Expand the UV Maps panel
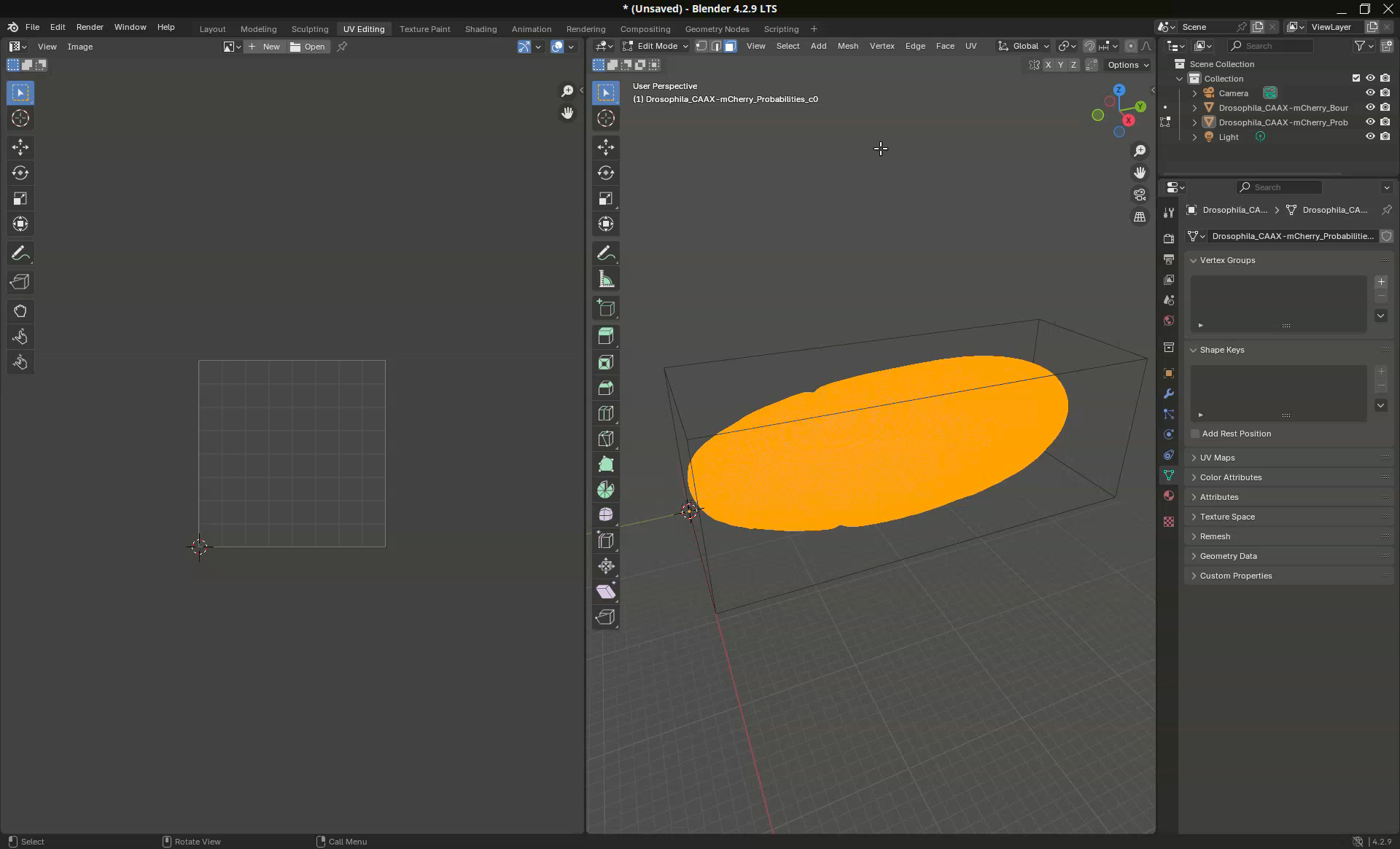This screenshot has height=849, width=1400. pos(1217,458)
